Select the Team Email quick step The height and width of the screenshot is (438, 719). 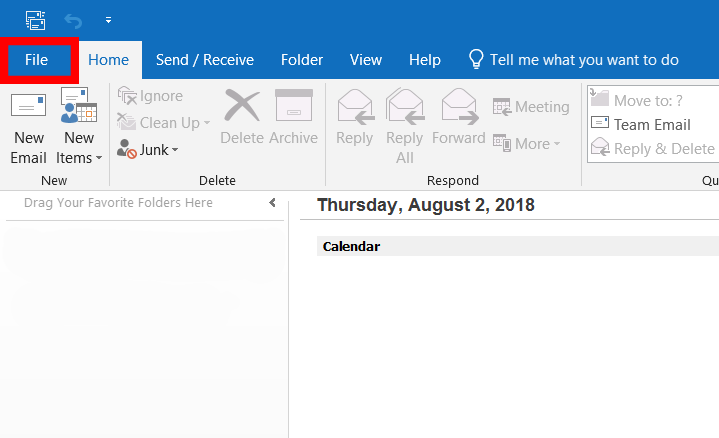(651, 125)
